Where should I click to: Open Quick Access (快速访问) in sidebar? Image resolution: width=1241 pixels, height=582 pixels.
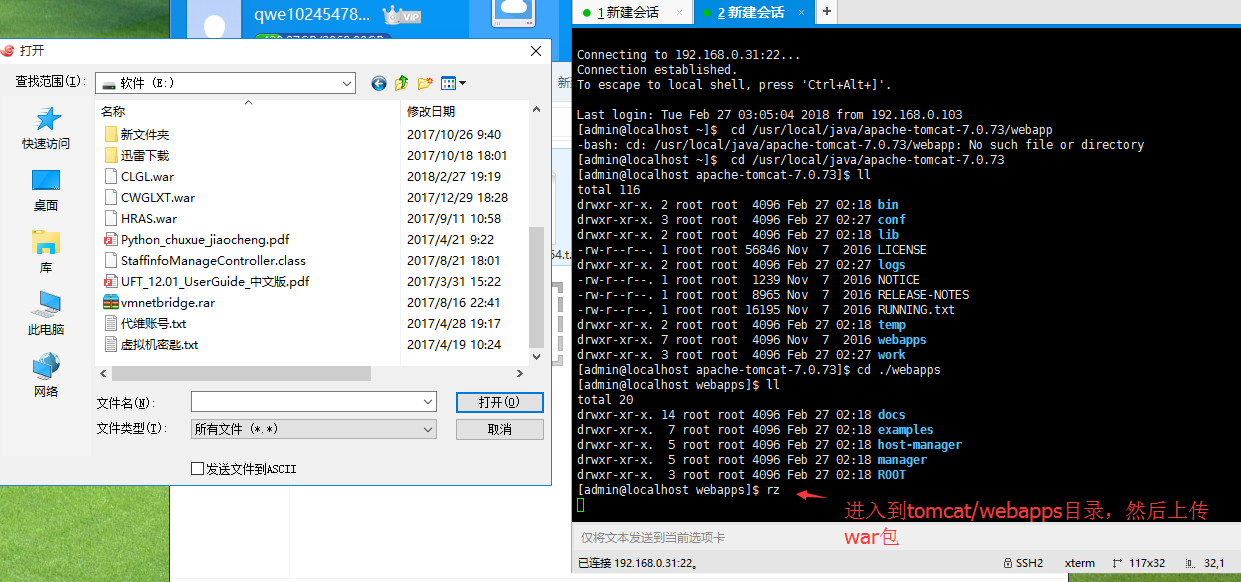click(x=46, y=129)
